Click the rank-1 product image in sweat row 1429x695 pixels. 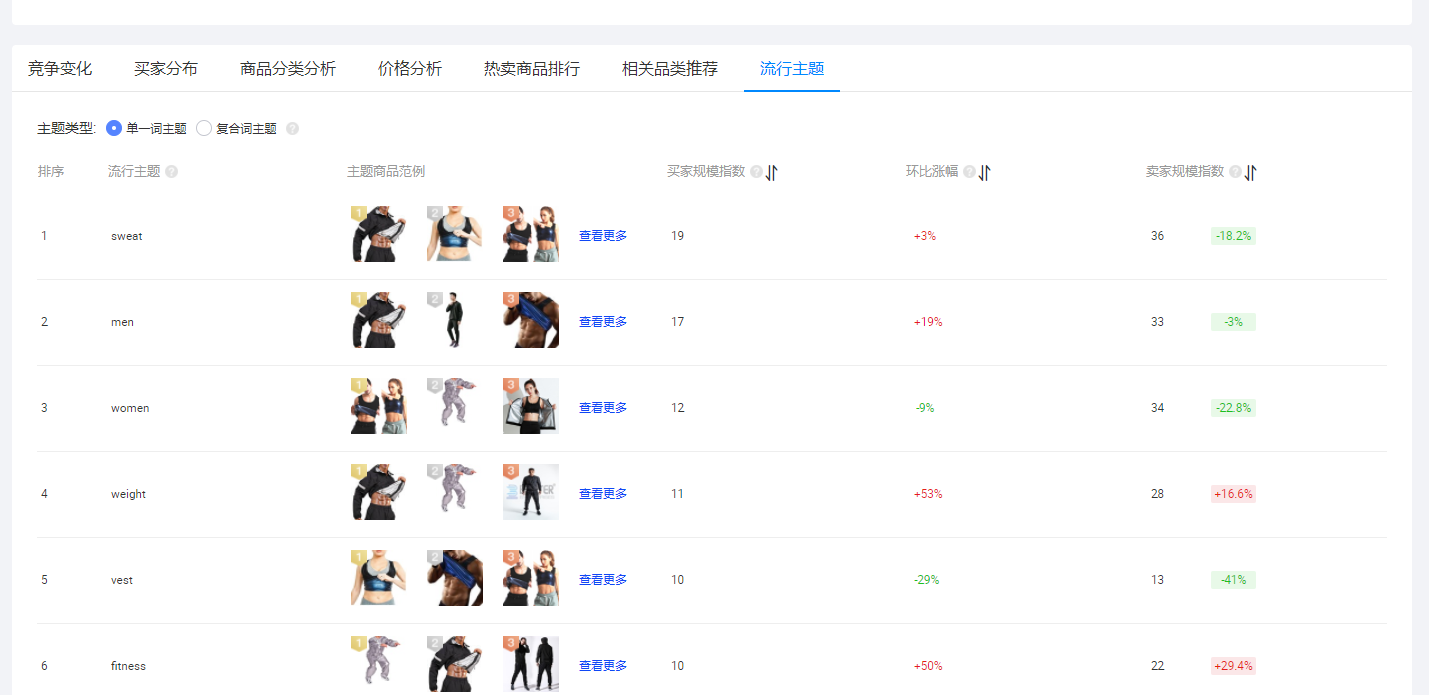click(x=378, y=235)
